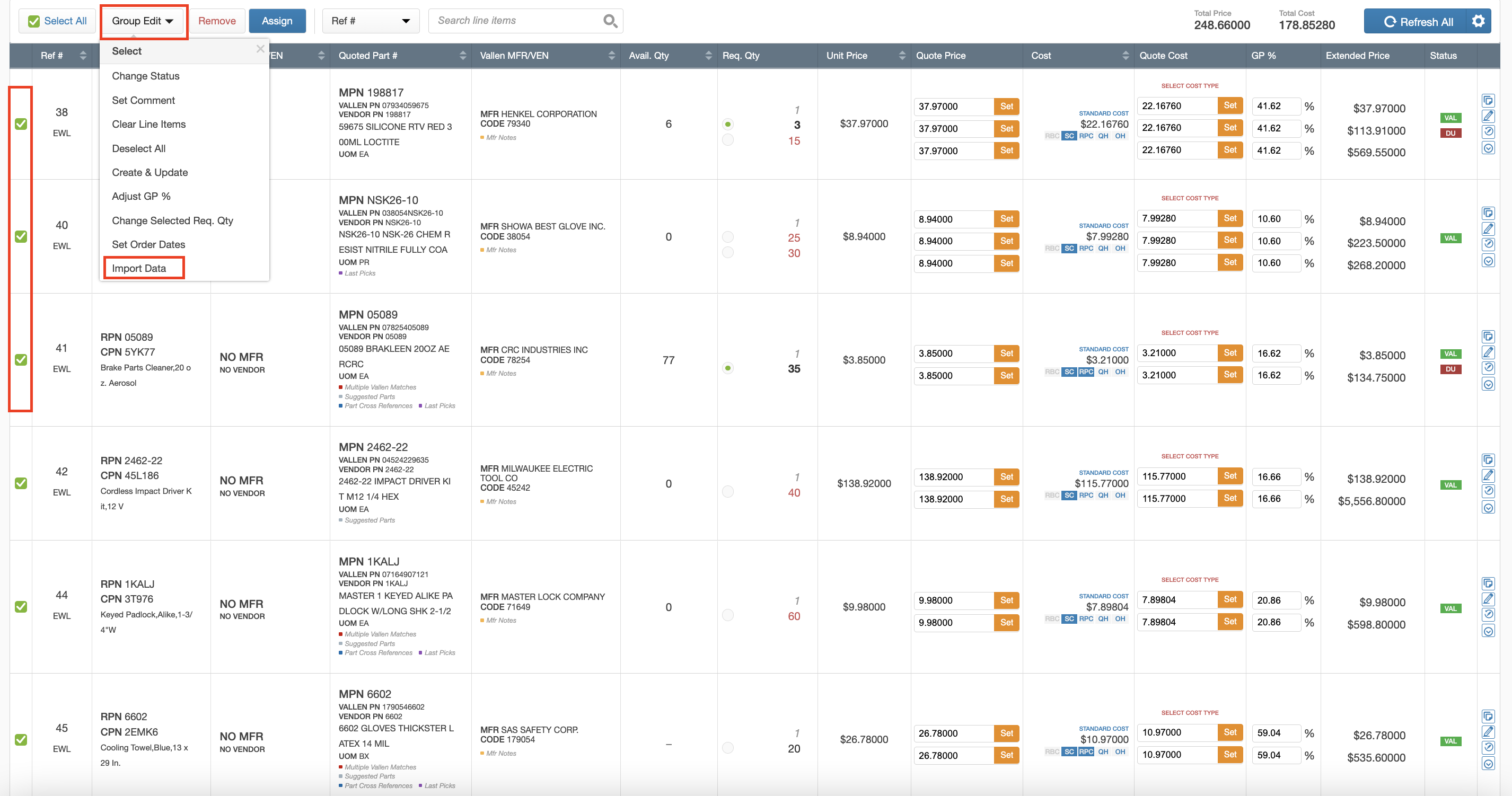Open the Ref # sorting dropdown

click(371, 21)
